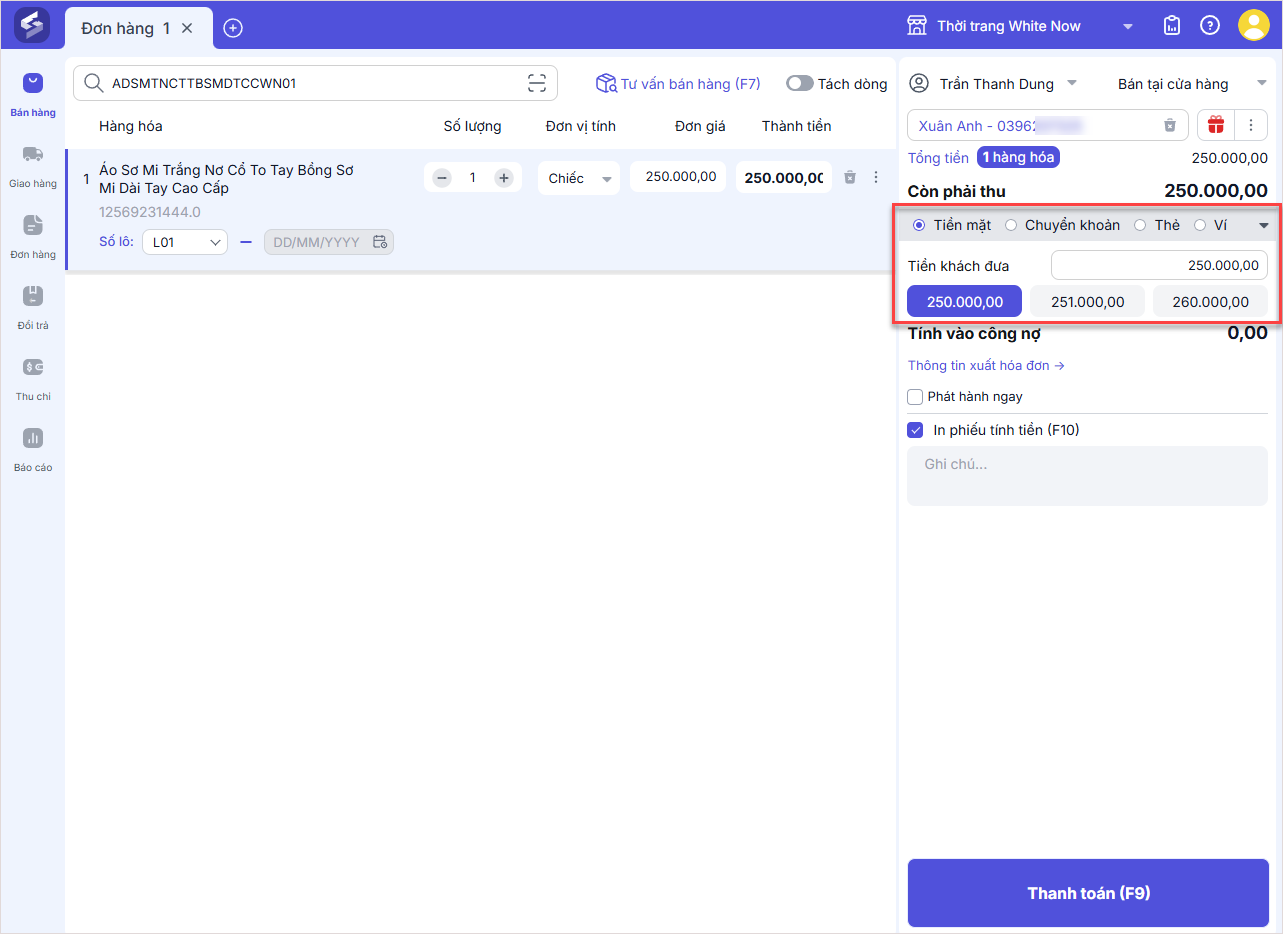Open the Bán tại cửa hàng dropdown

(1261, 84)
